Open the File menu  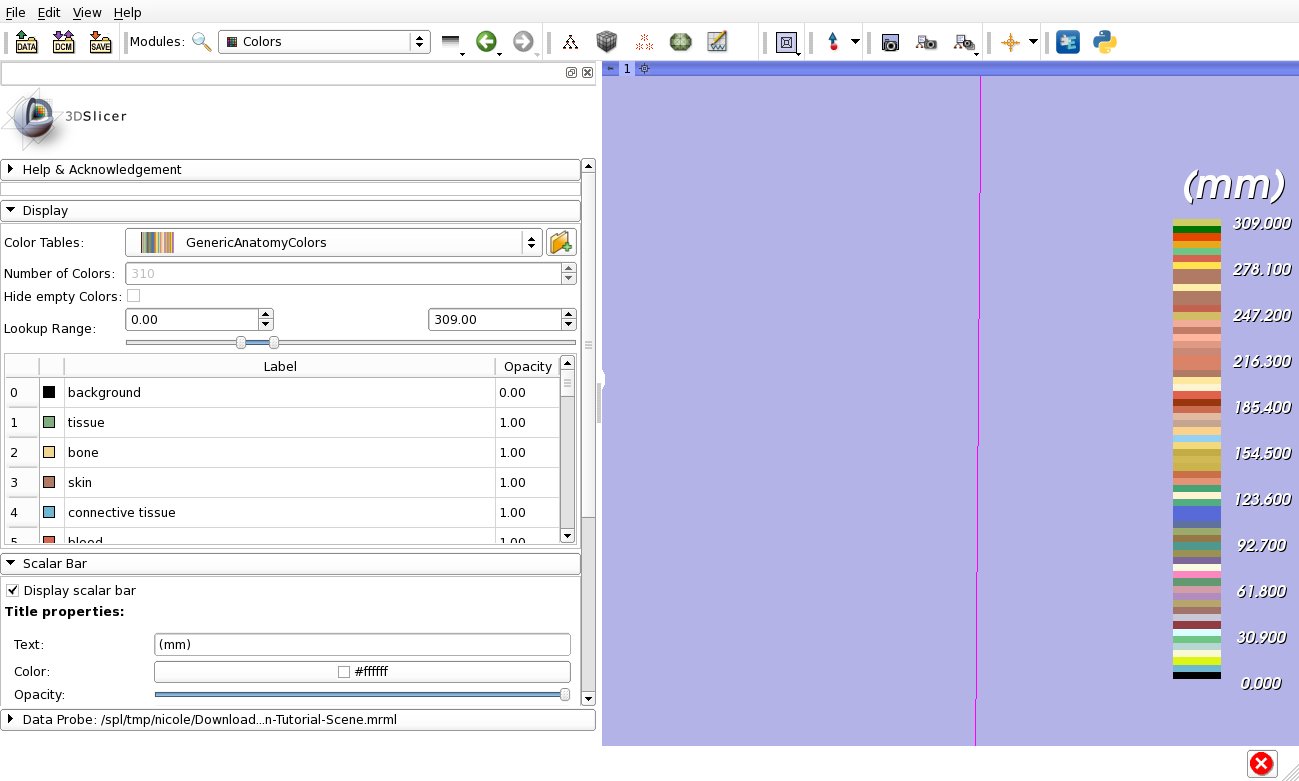point(15,13)
